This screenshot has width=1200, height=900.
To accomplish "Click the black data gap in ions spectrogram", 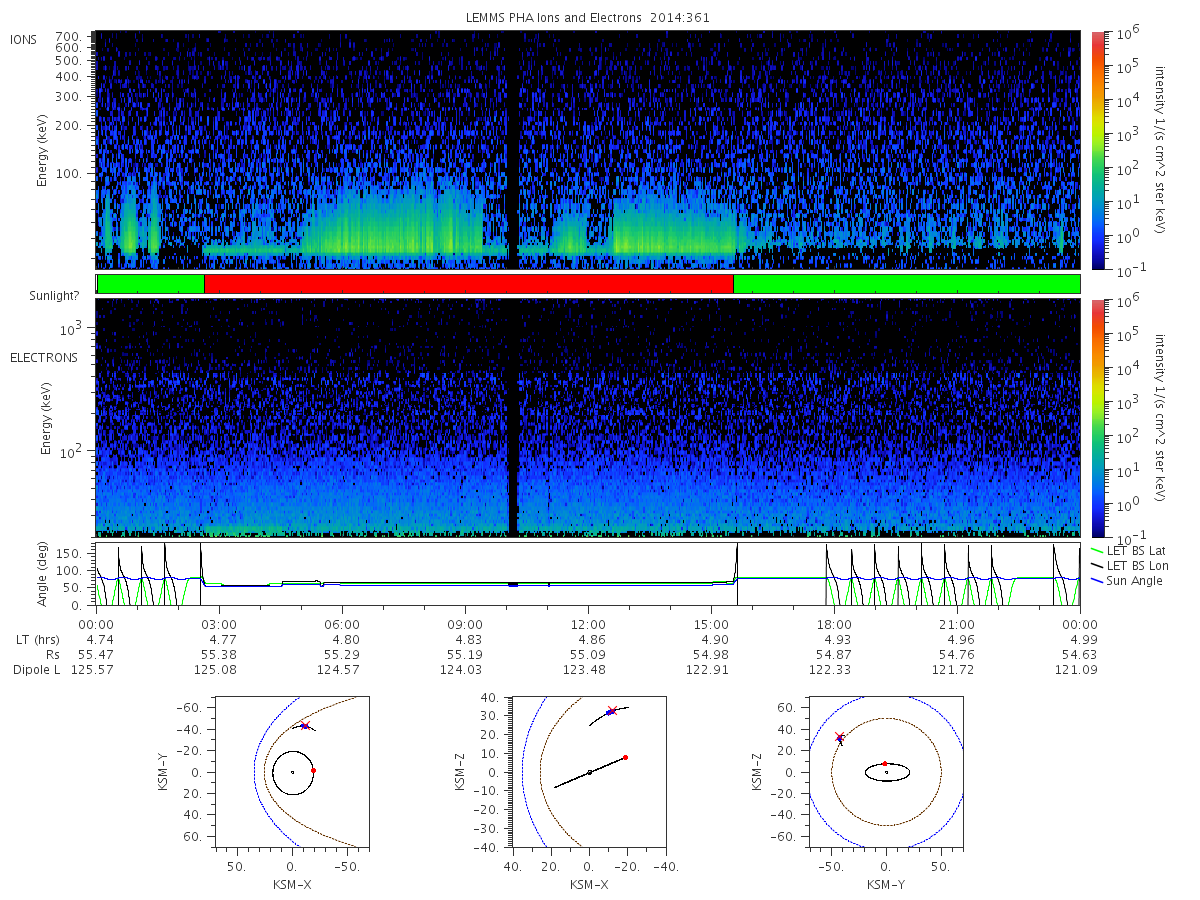I will coord(513,149).
